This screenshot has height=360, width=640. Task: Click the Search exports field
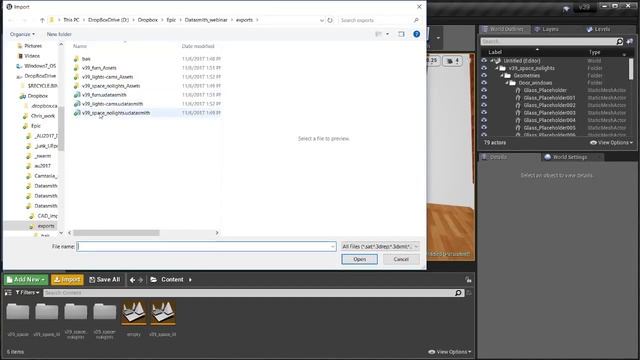pyautogui.click(x=376, y=20)
